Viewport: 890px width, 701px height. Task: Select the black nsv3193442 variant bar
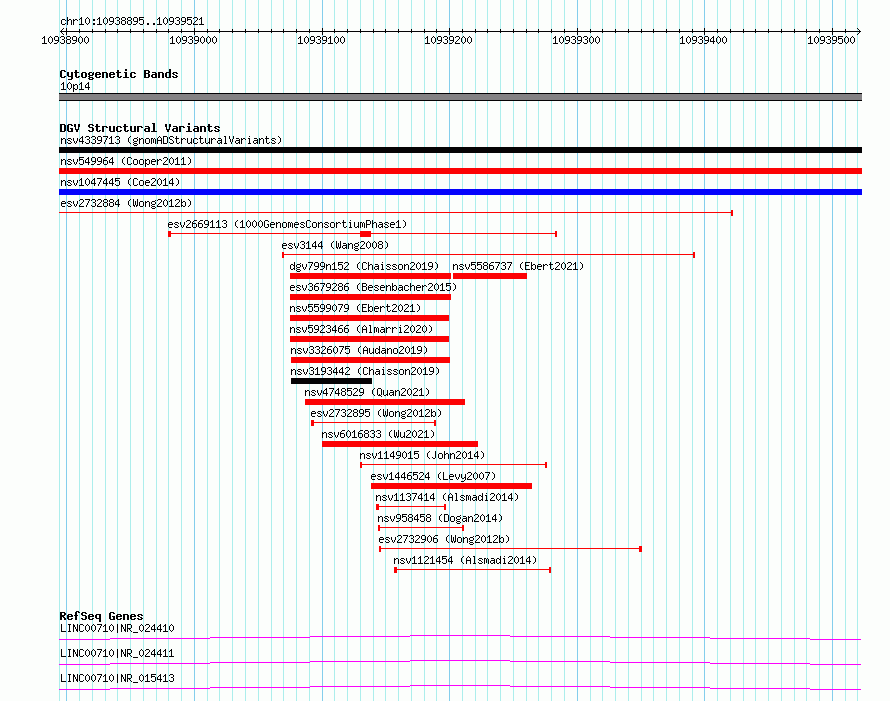coord(331,381)
